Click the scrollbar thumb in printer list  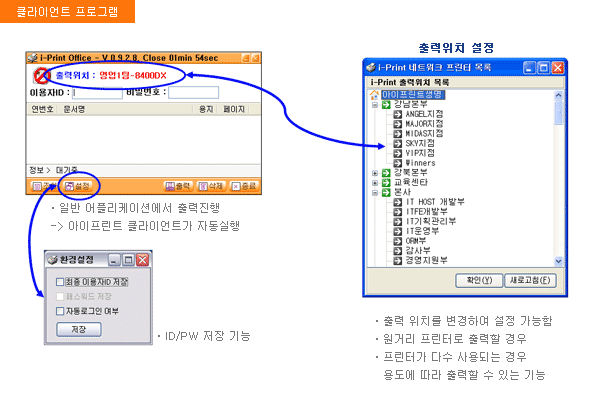[558, 112]
